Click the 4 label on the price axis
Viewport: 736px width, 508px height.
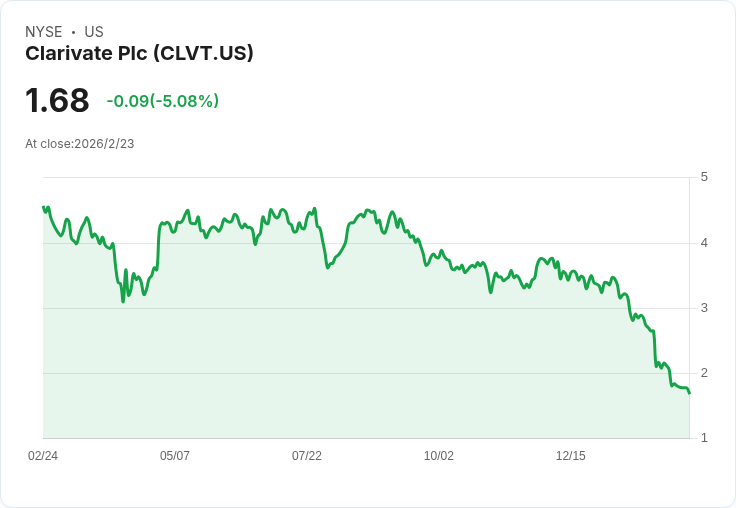(x=704, y=243)
